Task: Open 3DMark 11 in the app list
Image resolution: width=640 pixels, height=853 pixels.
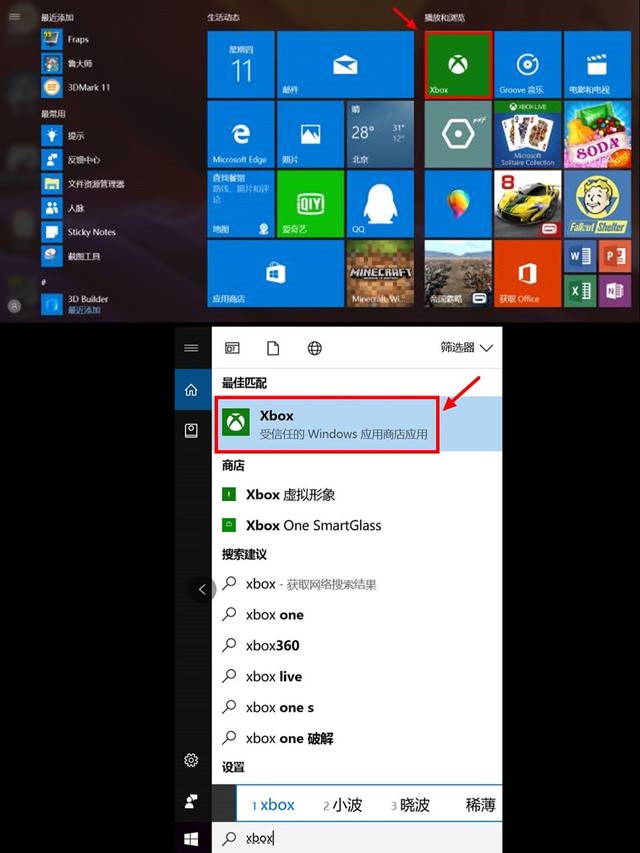Action: point(76,87)
